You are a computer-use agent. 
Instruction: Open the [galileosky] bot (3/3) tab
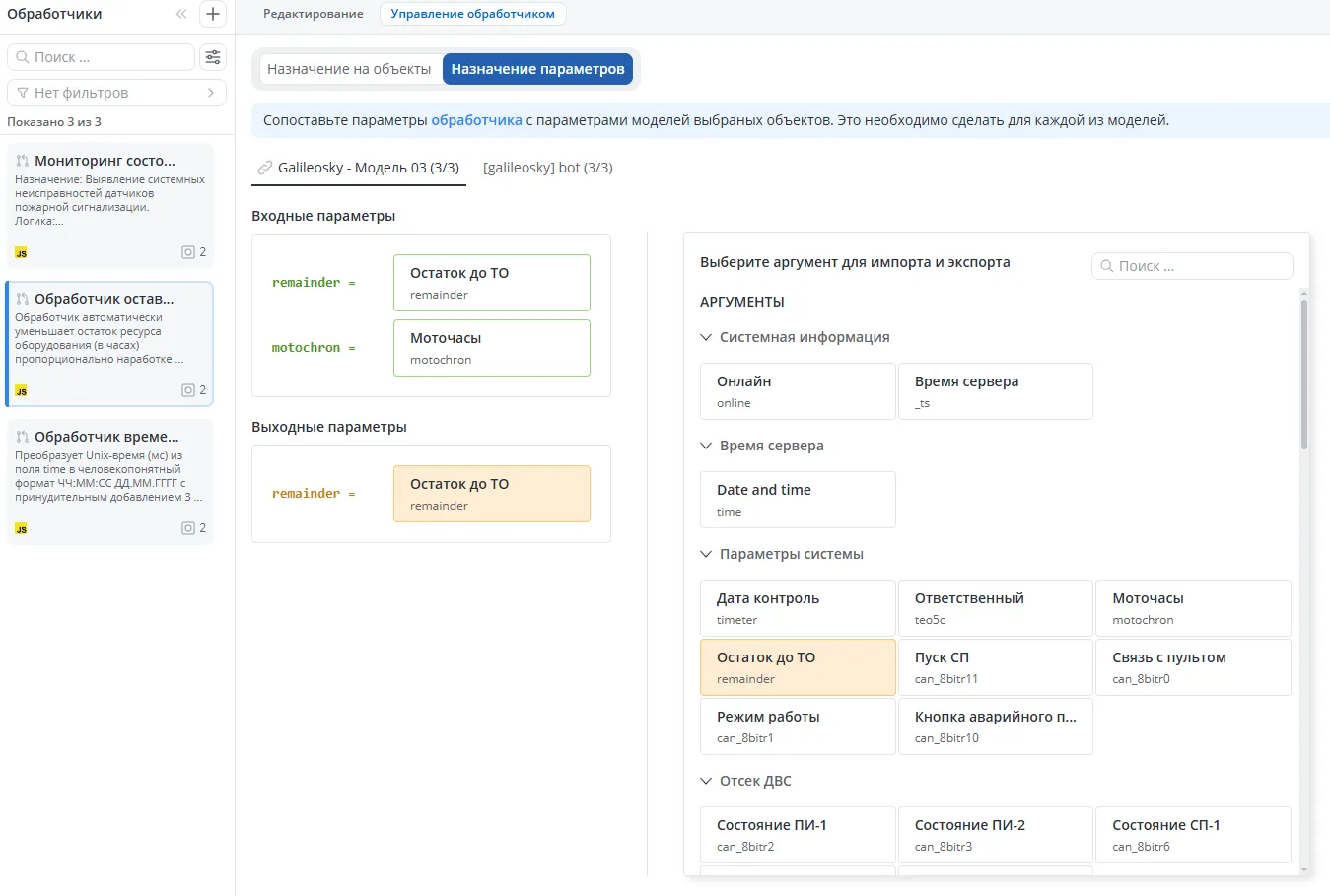(x=546, y=167)
